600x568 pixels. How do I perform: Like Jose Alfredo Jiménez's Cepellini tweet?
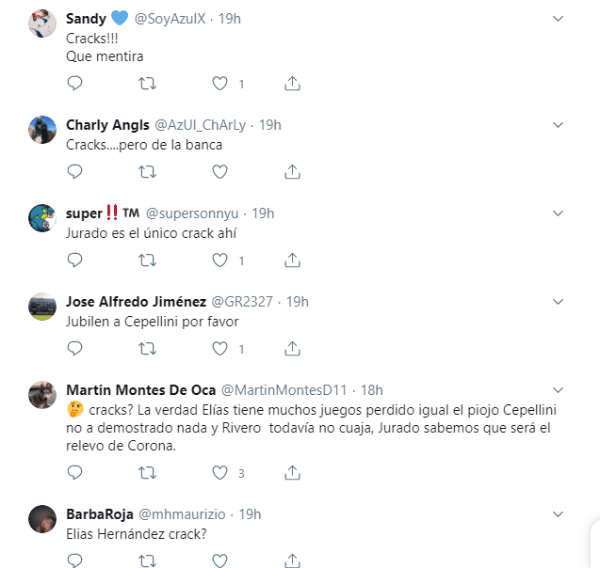pyautogui.click(x=220, y=349)
